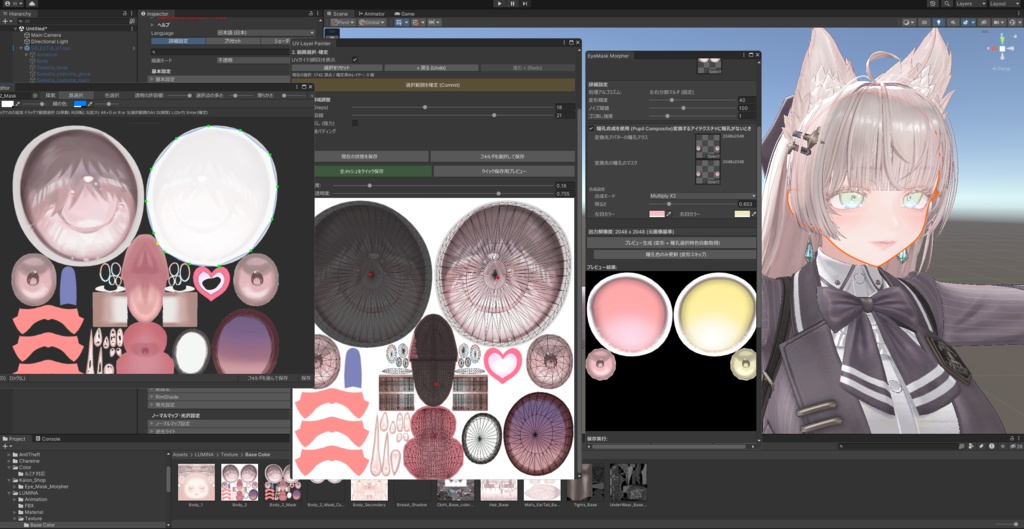Select Main Camera in Hierarchy
This screenshot has height=529, width=1024.
[x=45, y=35]
